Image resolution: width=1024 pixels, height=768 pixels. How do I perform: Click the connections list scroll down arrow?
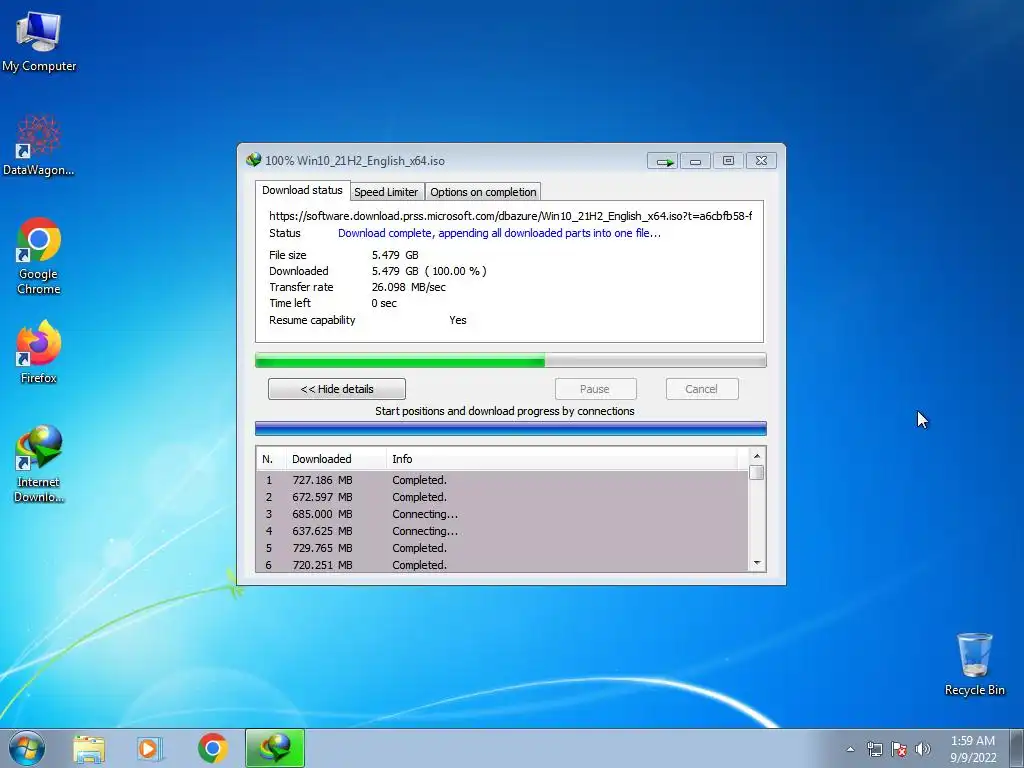757,563
